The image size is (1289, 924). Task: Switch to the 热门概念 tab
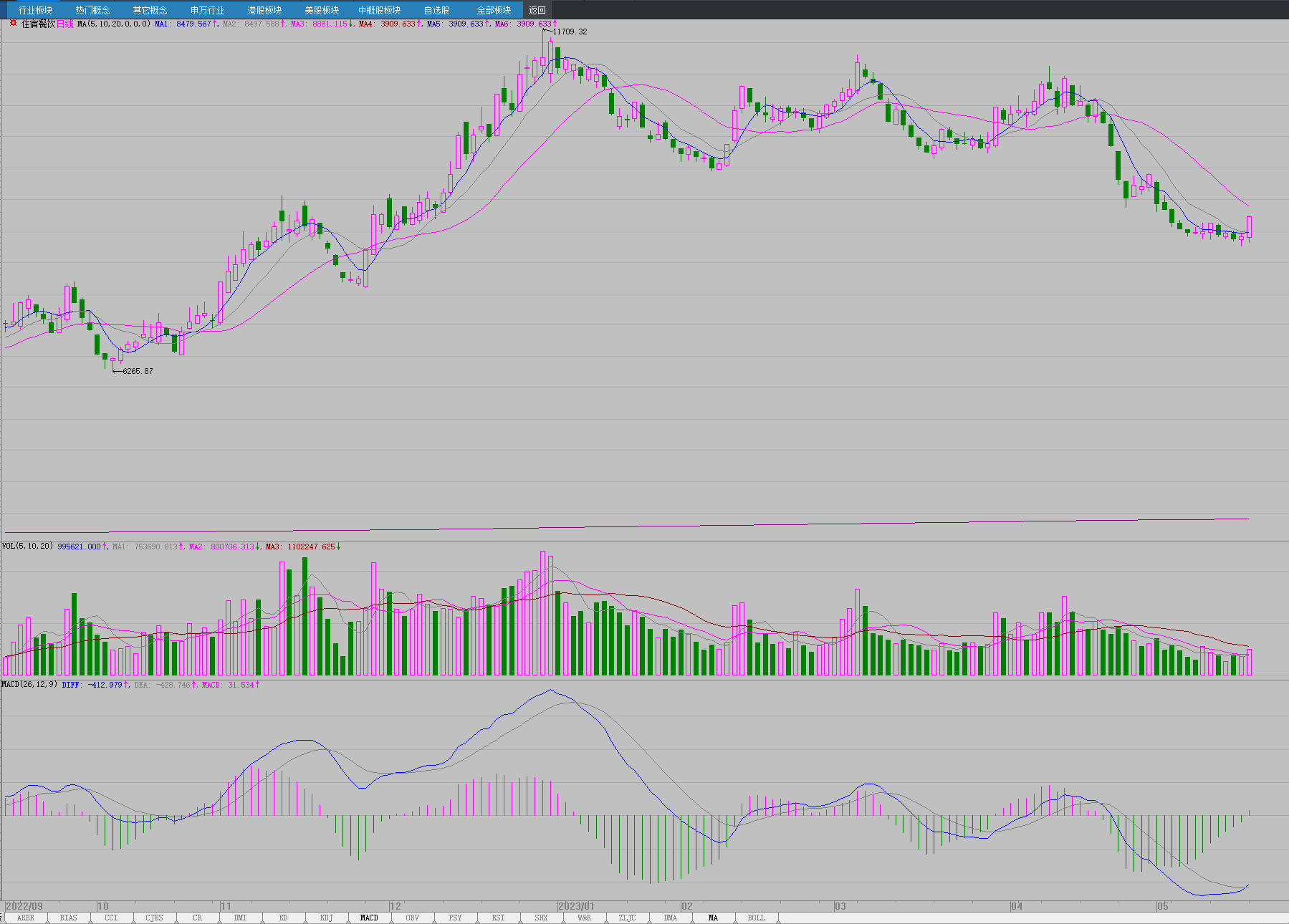pos(92,10)
